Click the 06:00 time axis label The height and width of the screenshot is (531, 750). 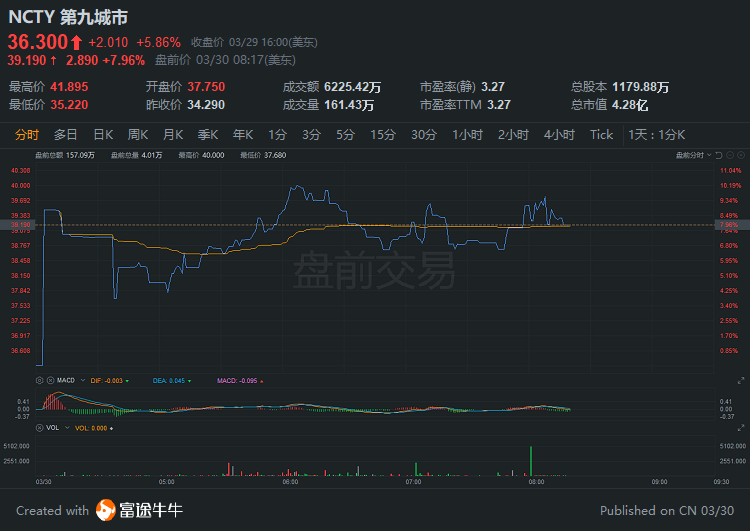pos(290,482)
